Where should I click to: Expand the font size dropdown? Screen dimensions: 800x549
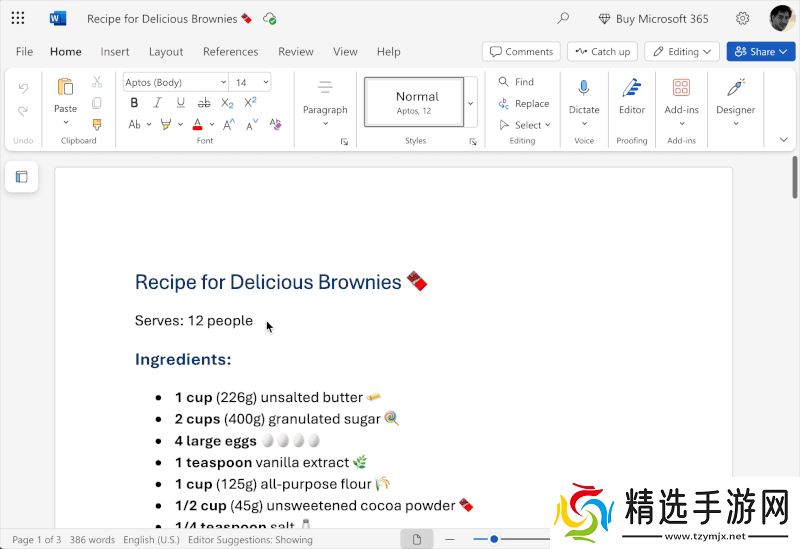coord(265,82)
